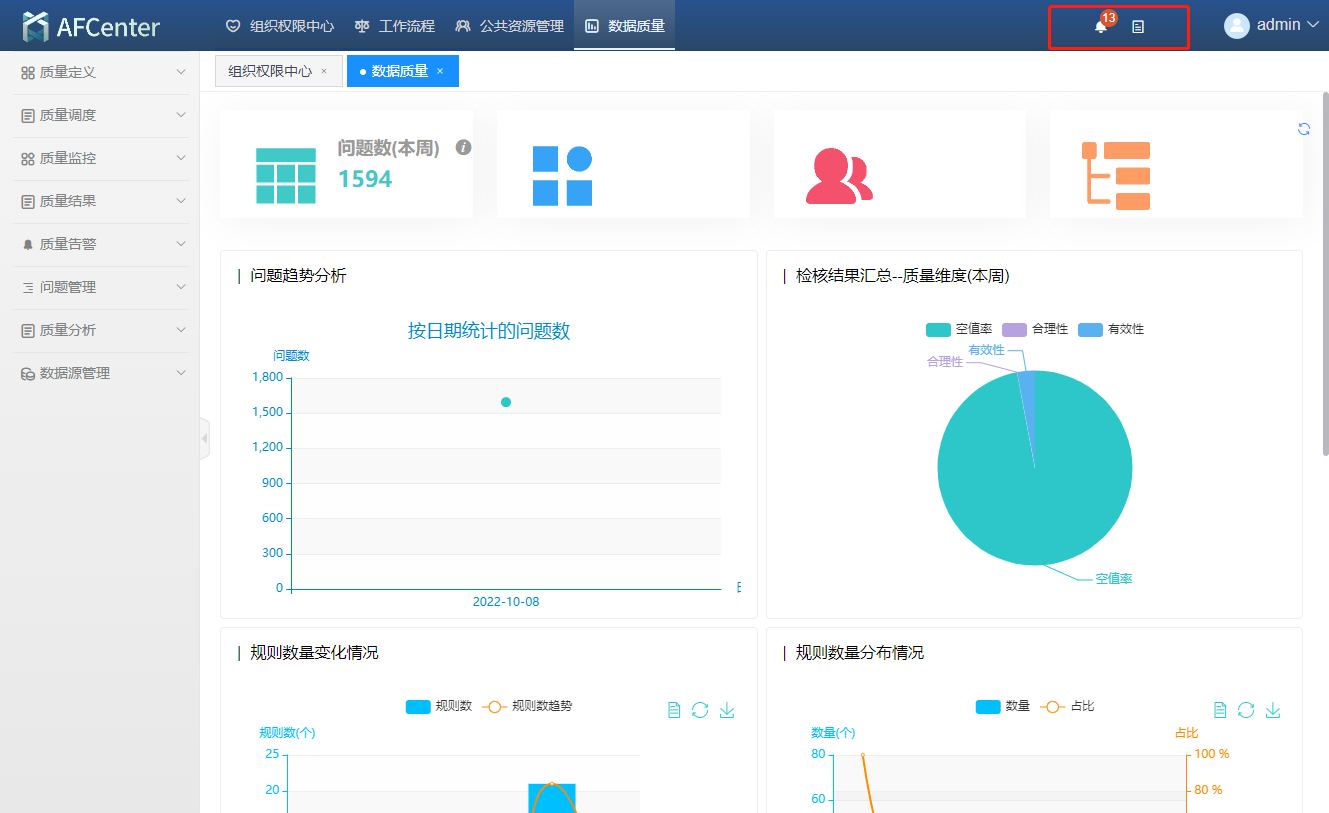Viewport: 1329px width, 813px height.
Task: Expand the 质量结果 menu chevron
Action: (181, 201)
